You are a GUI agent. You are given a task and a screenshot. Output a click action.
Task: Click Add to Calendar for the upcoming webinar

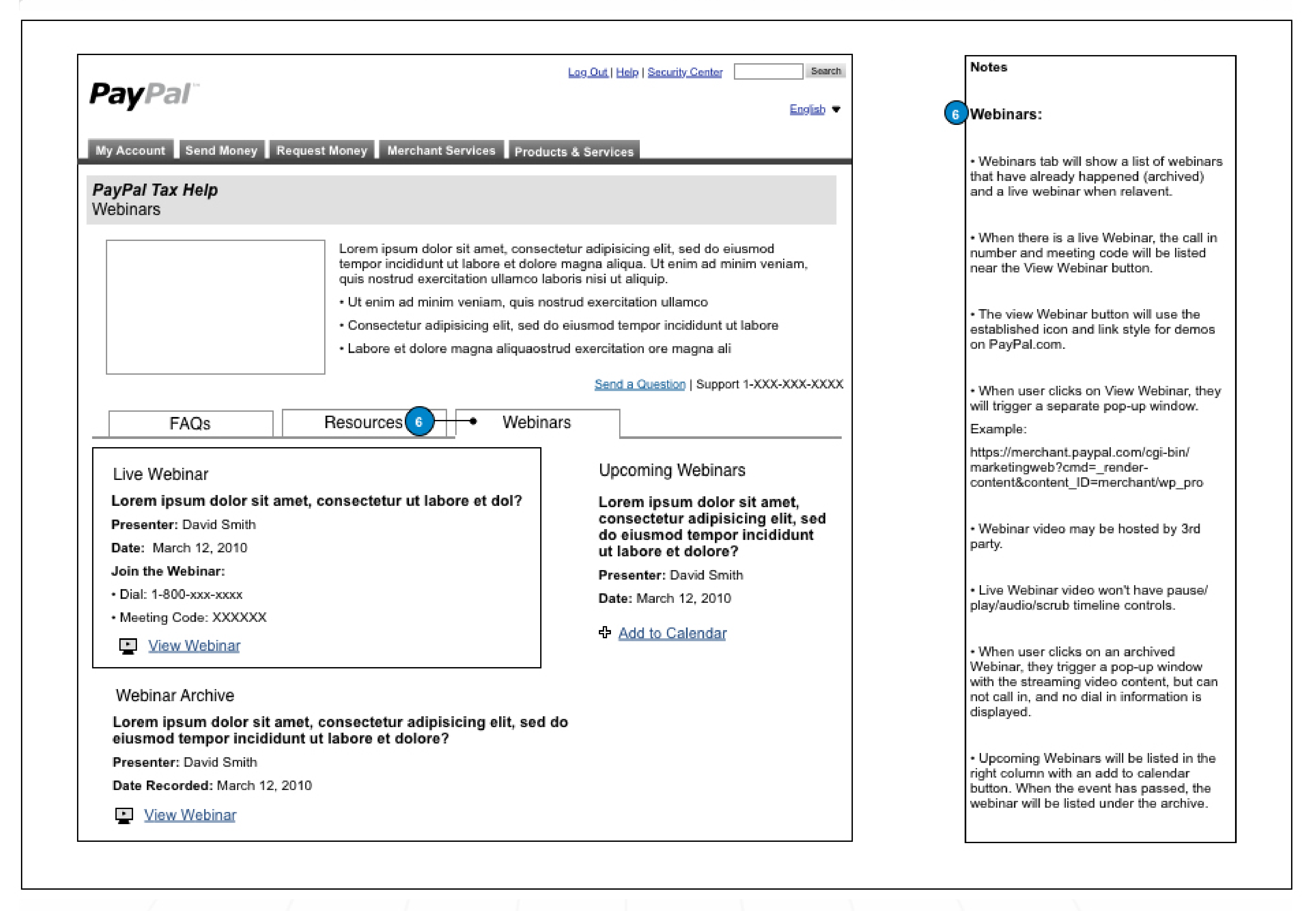point(672,632)
